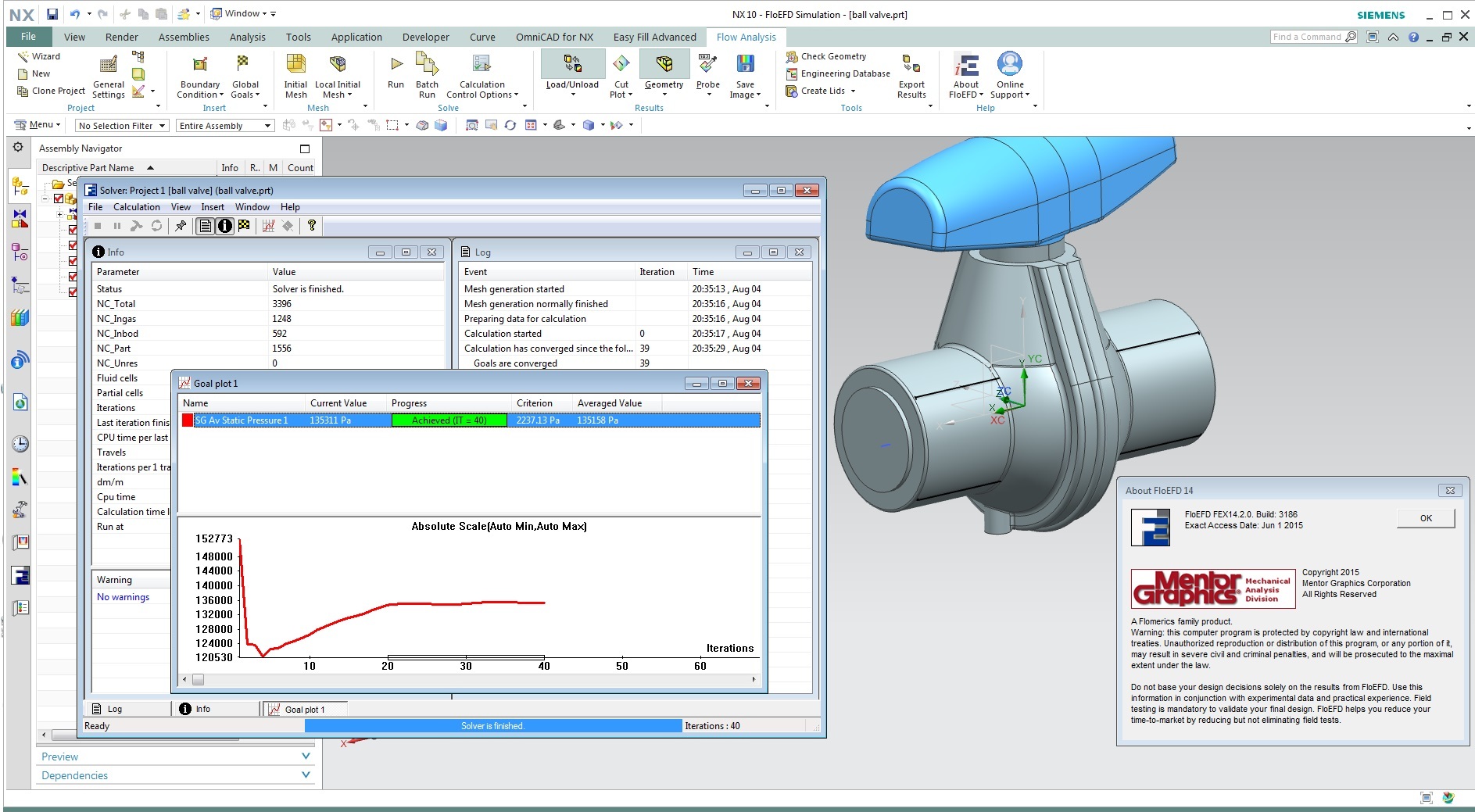
Task: Start the calculation with Run
Action: (396, 72)
